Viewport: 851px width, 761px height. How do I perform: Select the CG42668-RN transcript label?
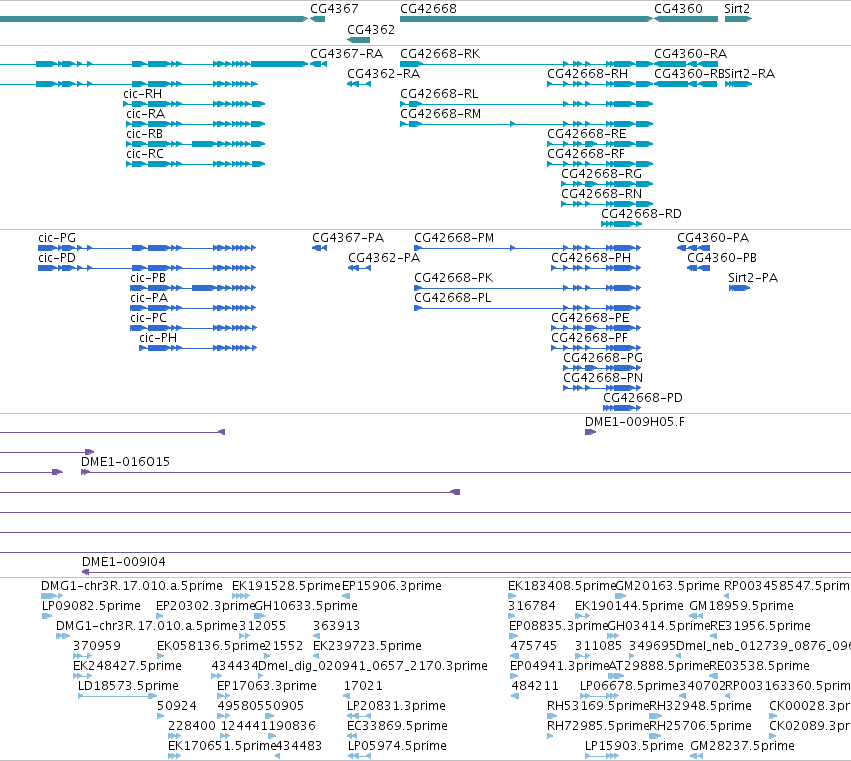click(601, 194)
